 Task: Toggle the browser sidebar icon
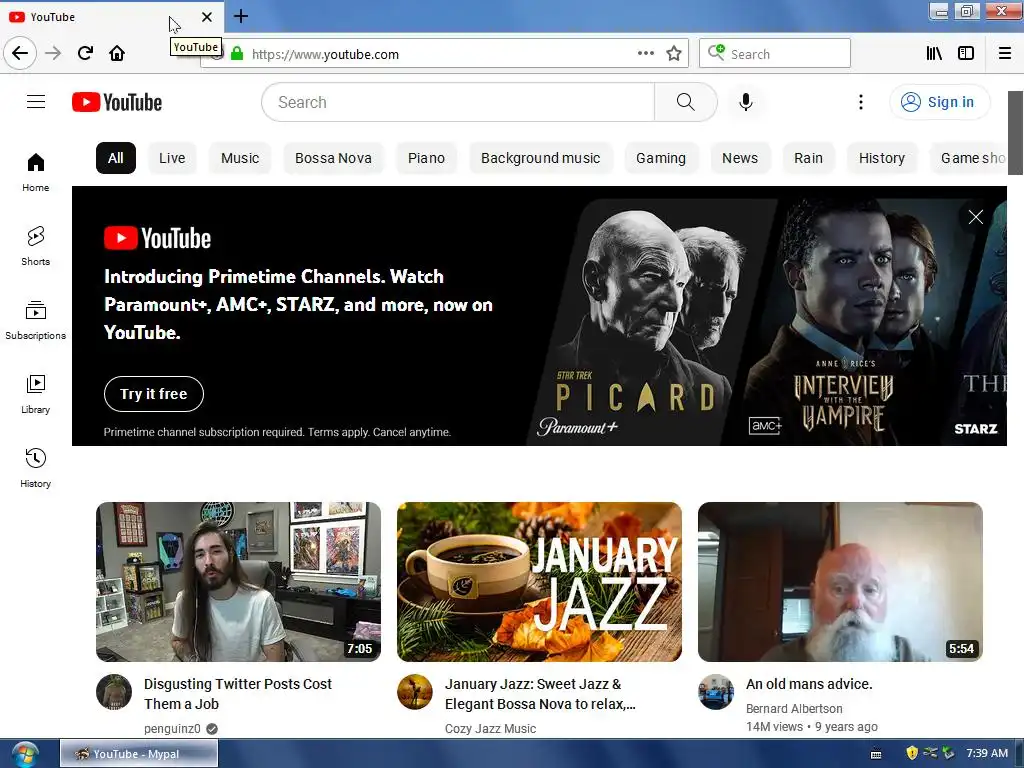966,54
